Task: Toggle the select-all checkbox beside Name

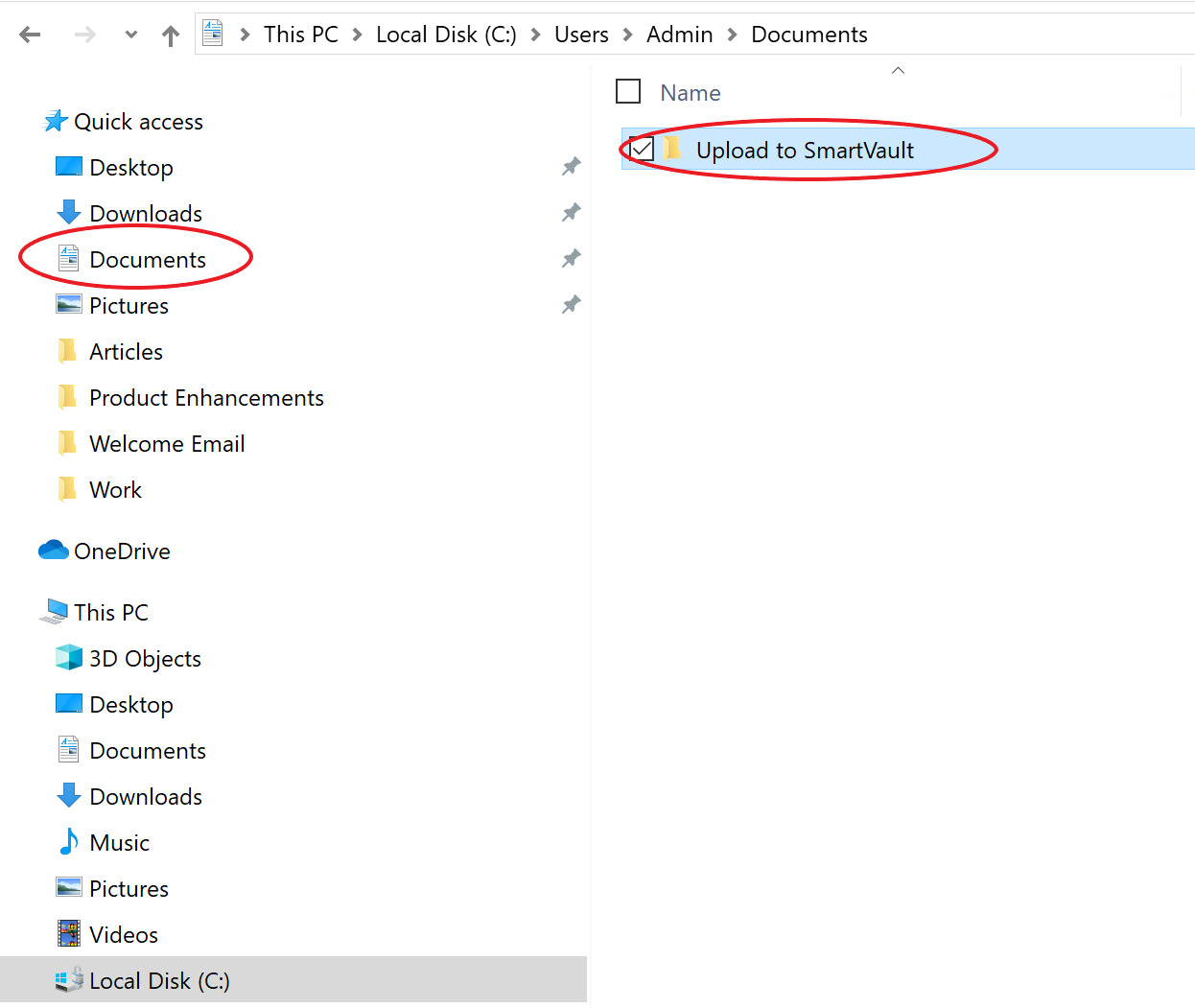Action: click(x=628, y=92)
